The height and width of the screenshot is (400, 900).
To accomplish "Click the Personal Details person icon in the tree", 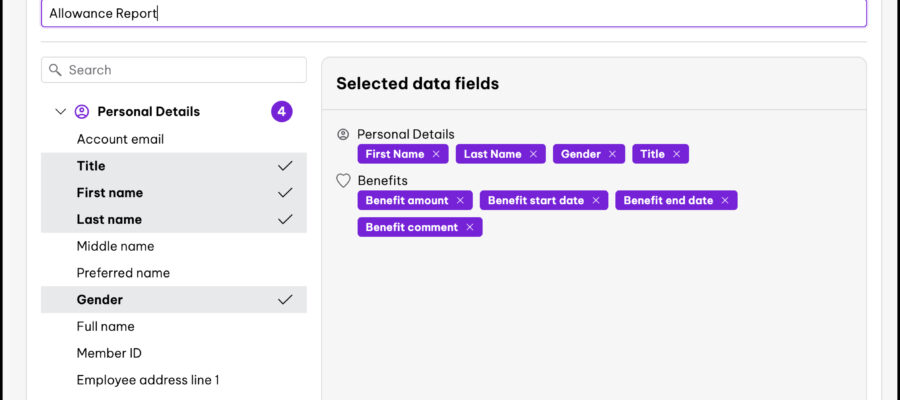I will tap(82, 111).
